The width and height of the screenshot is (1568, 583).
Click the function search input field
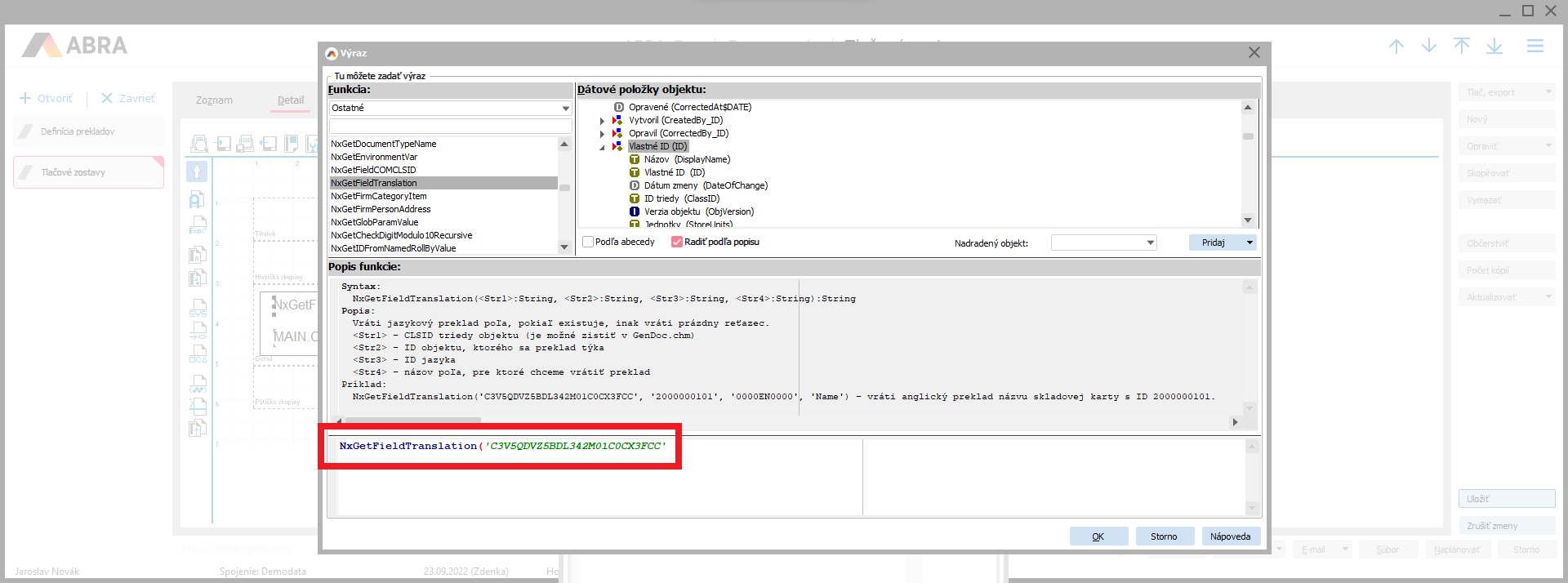pyautogui.click(x=450, y=126)
